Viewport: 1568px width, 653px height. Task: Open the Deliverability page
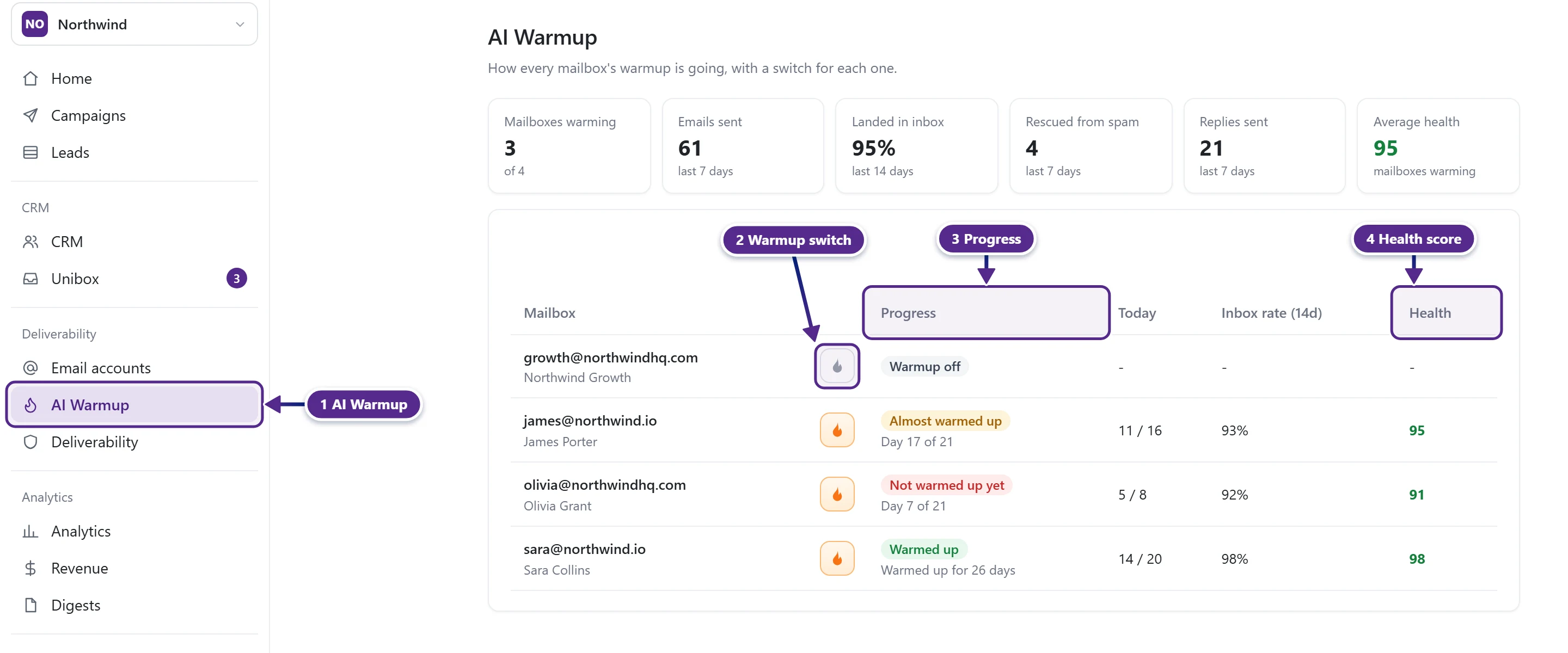(134, 442)
